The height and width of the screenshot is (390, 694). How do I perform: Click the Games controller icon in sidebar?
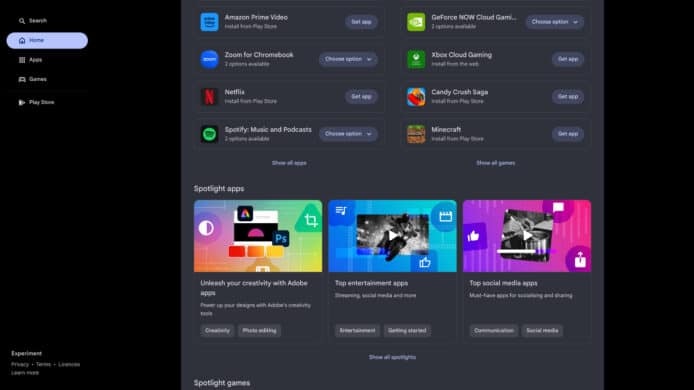tap(22, 79)
